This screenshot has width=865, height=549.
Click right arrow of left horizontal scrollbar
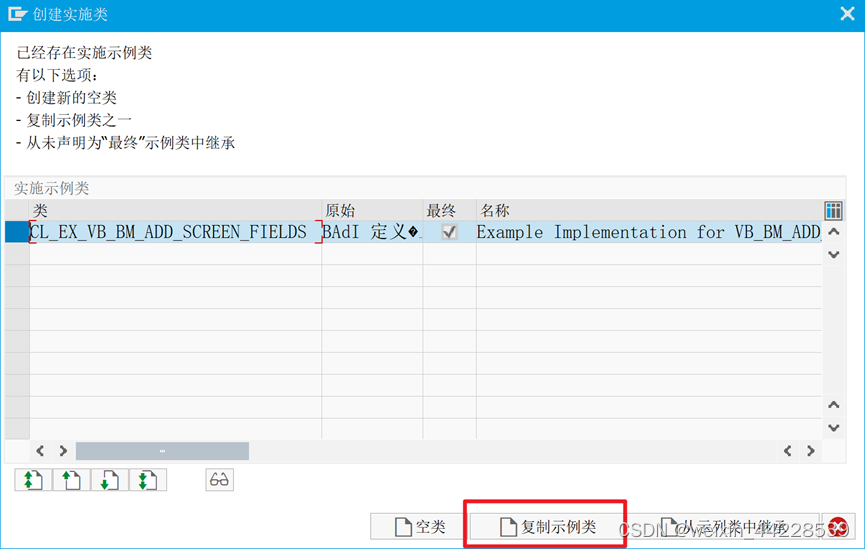coord(63,451)
